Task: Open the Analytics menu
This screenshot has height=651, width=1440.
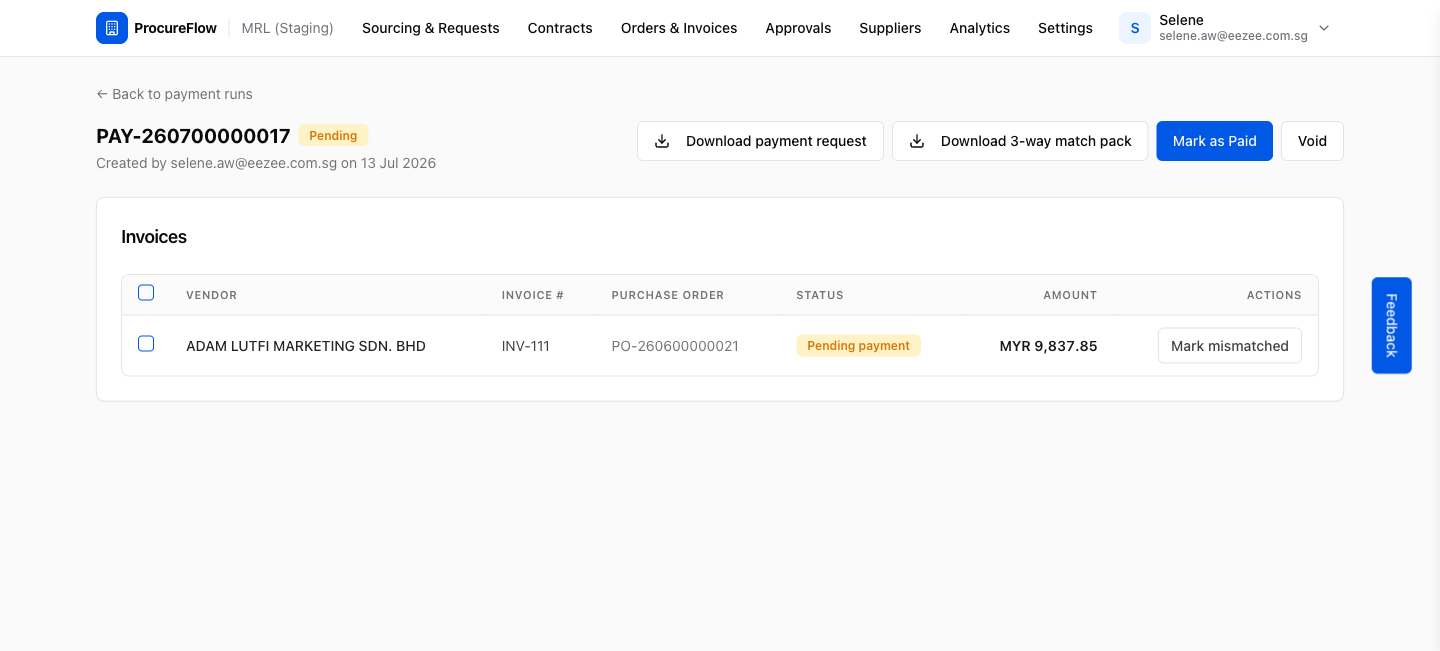Action: [980, 28]
